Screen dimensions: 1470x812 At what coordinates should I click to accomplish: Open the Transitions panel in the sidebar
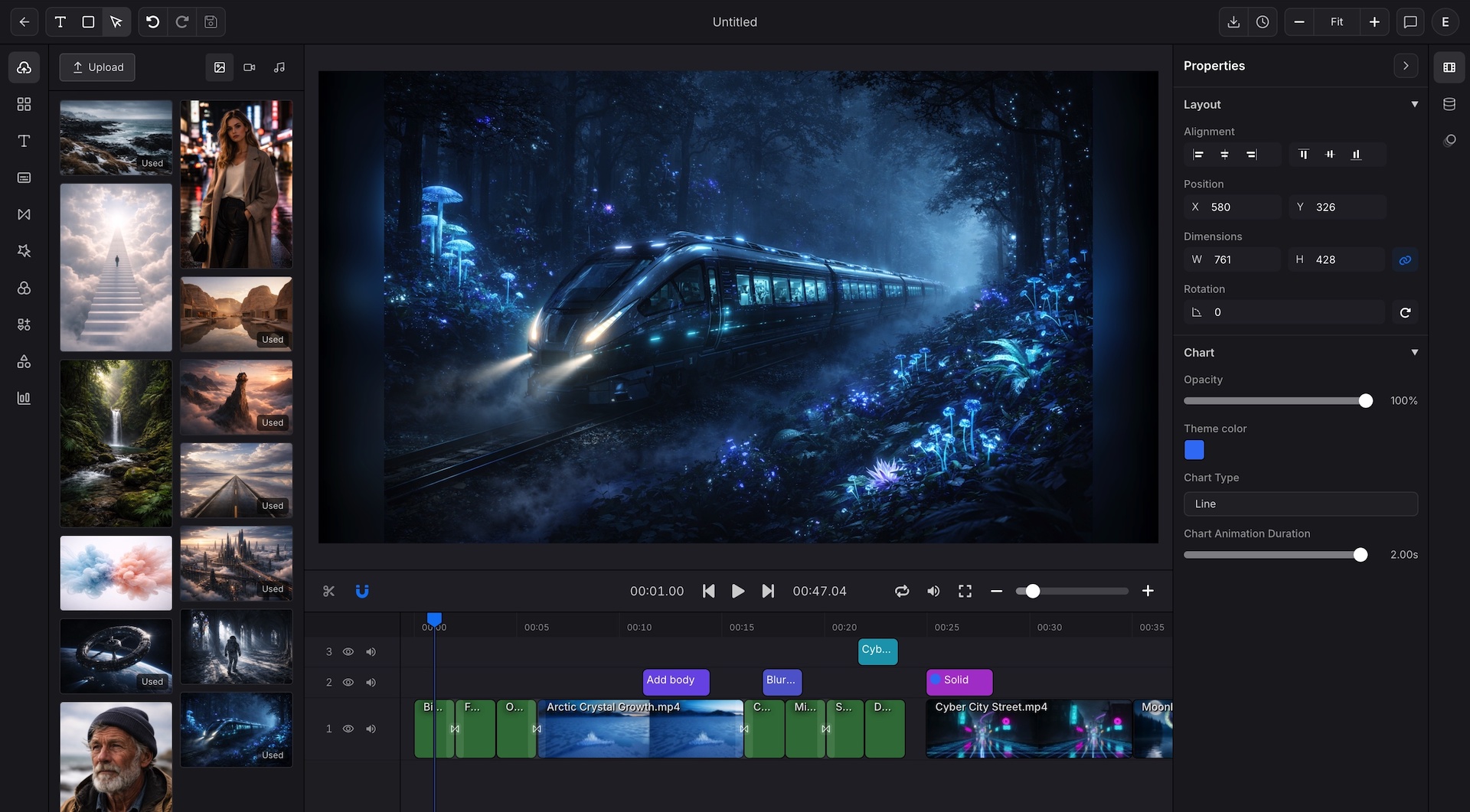pyautogui.click(x=24, y=214)
